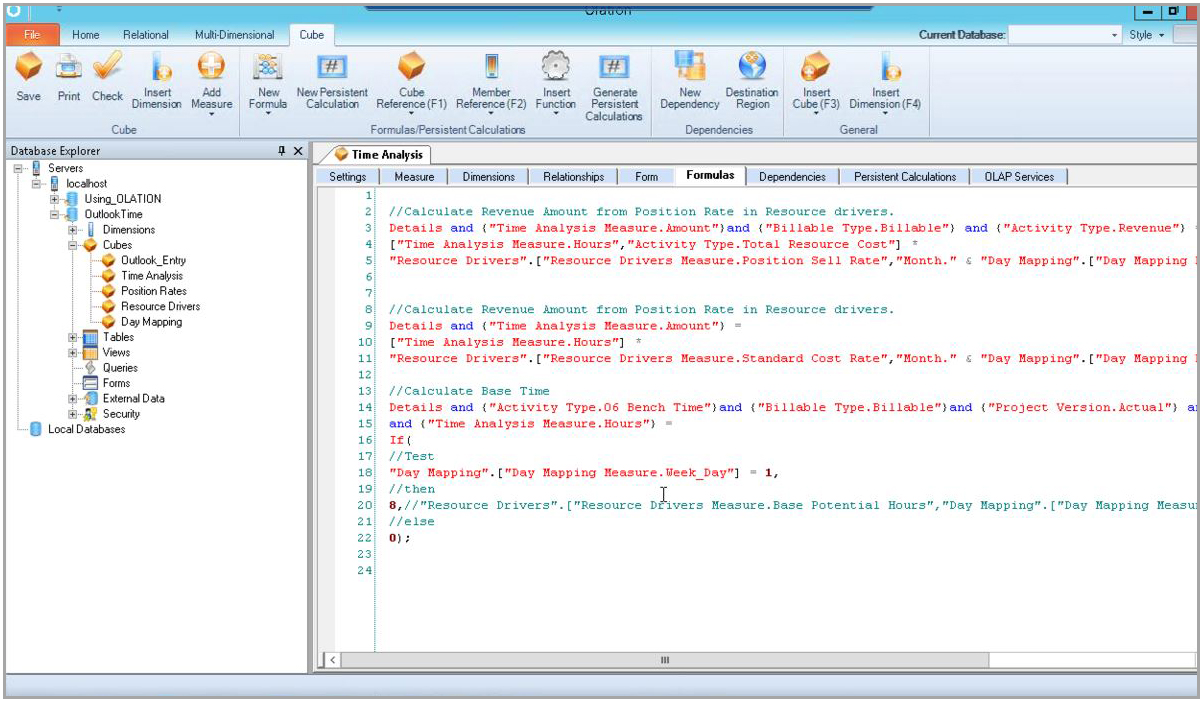Open the Insert Cube (F3) dropdown

click(816, 113)
